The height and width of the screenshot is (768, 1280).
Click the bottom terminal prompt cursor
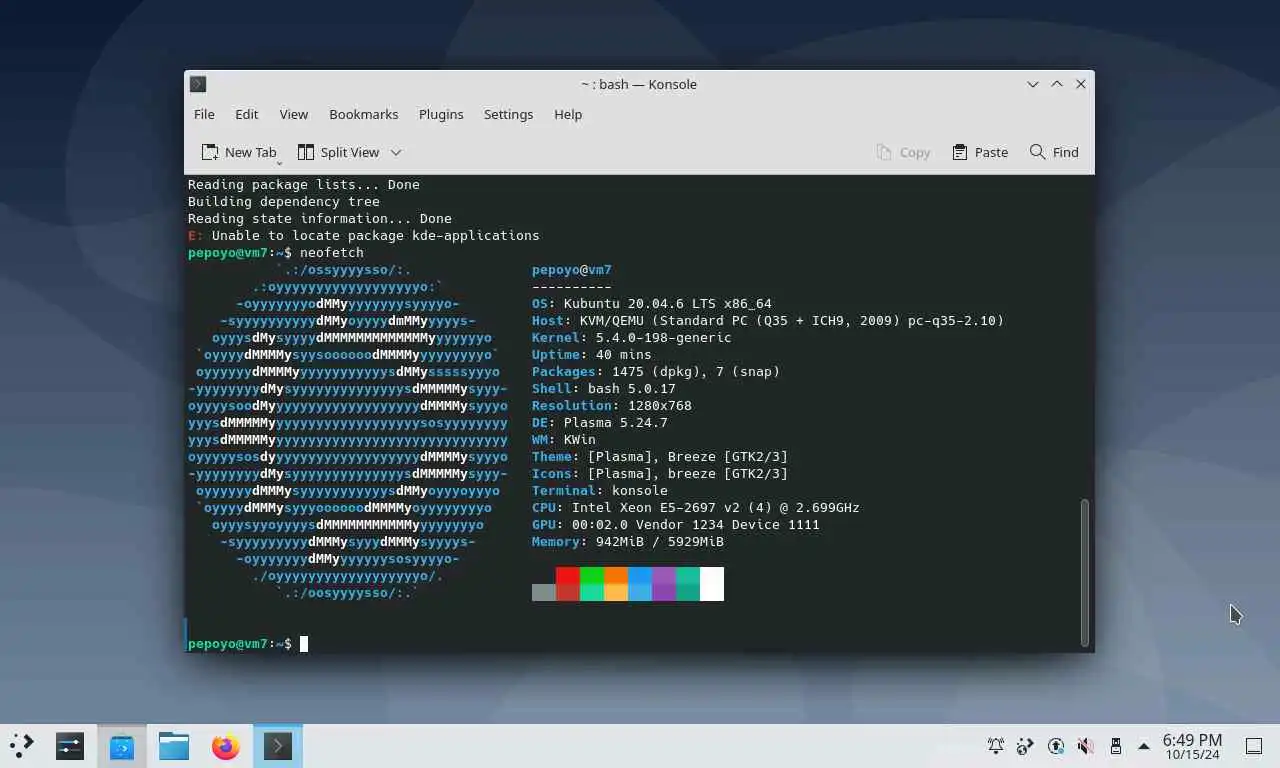304,644
